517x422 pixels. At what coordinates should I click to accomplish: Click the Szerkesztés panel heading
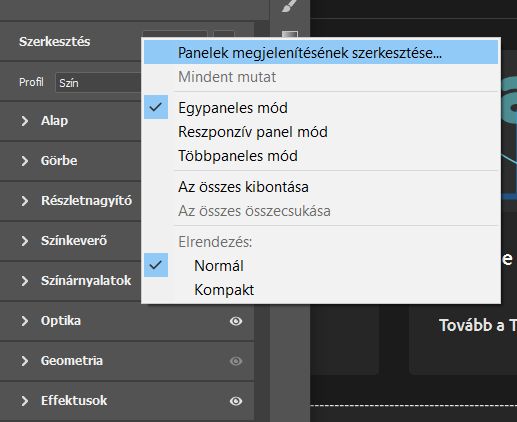[54, 42]
